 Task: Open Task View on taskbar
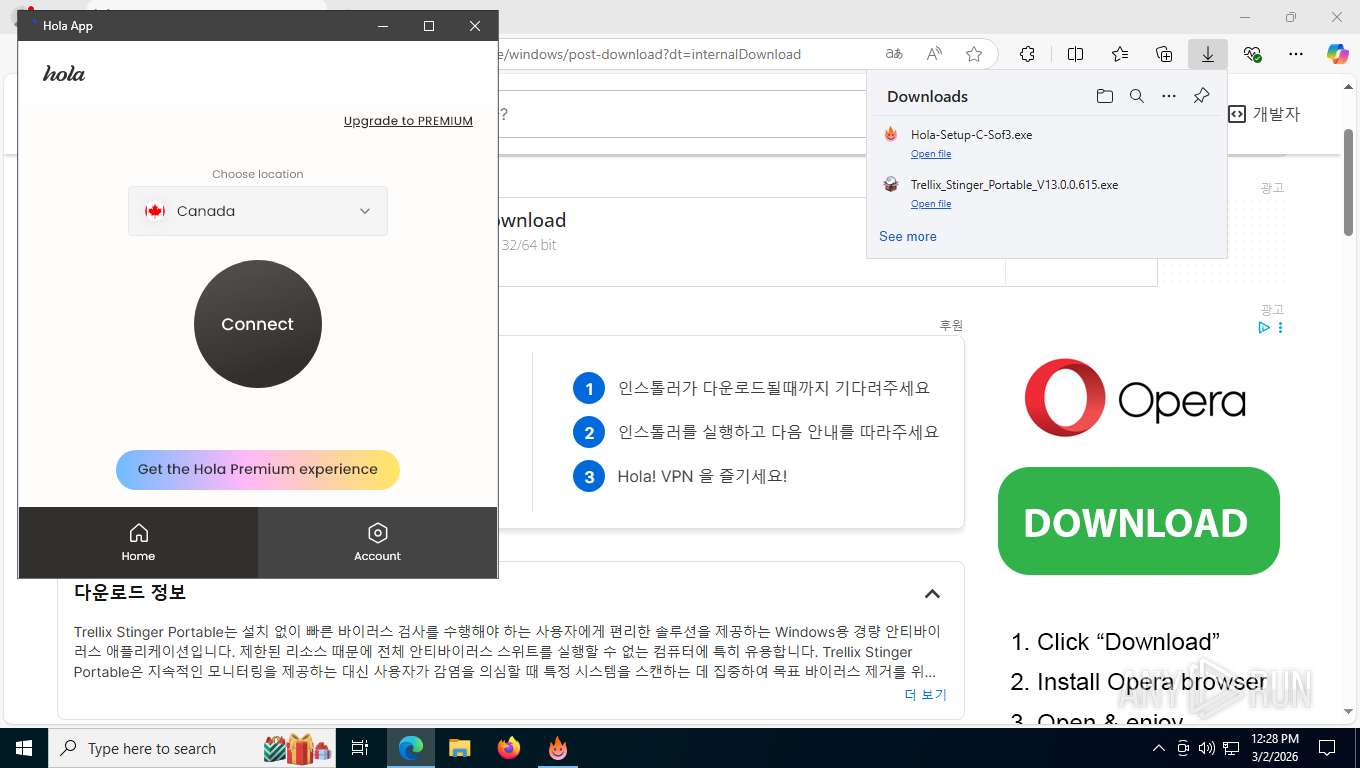pos(361,748)
